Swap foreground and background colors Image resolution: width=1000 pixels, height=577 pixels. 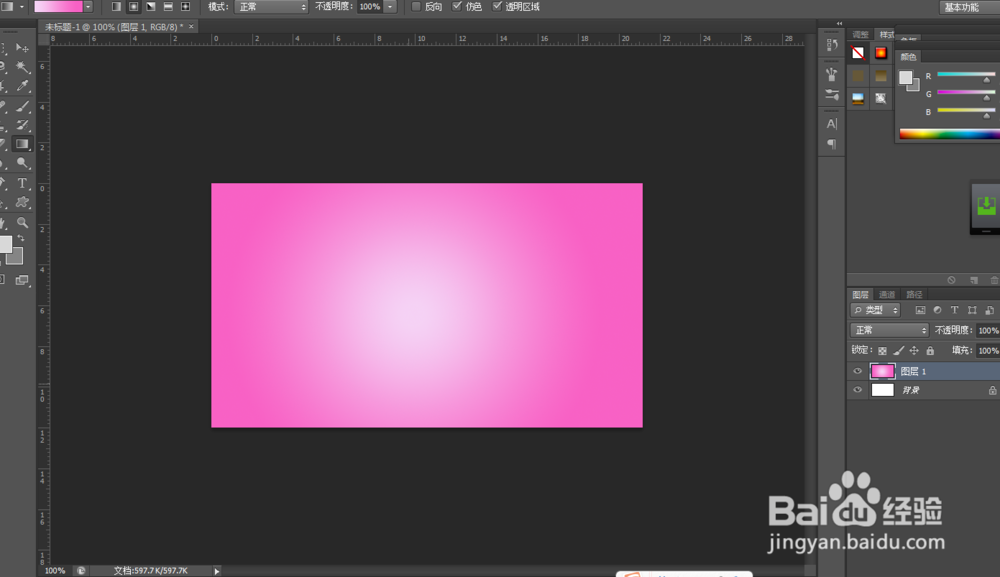click(21, 238)
